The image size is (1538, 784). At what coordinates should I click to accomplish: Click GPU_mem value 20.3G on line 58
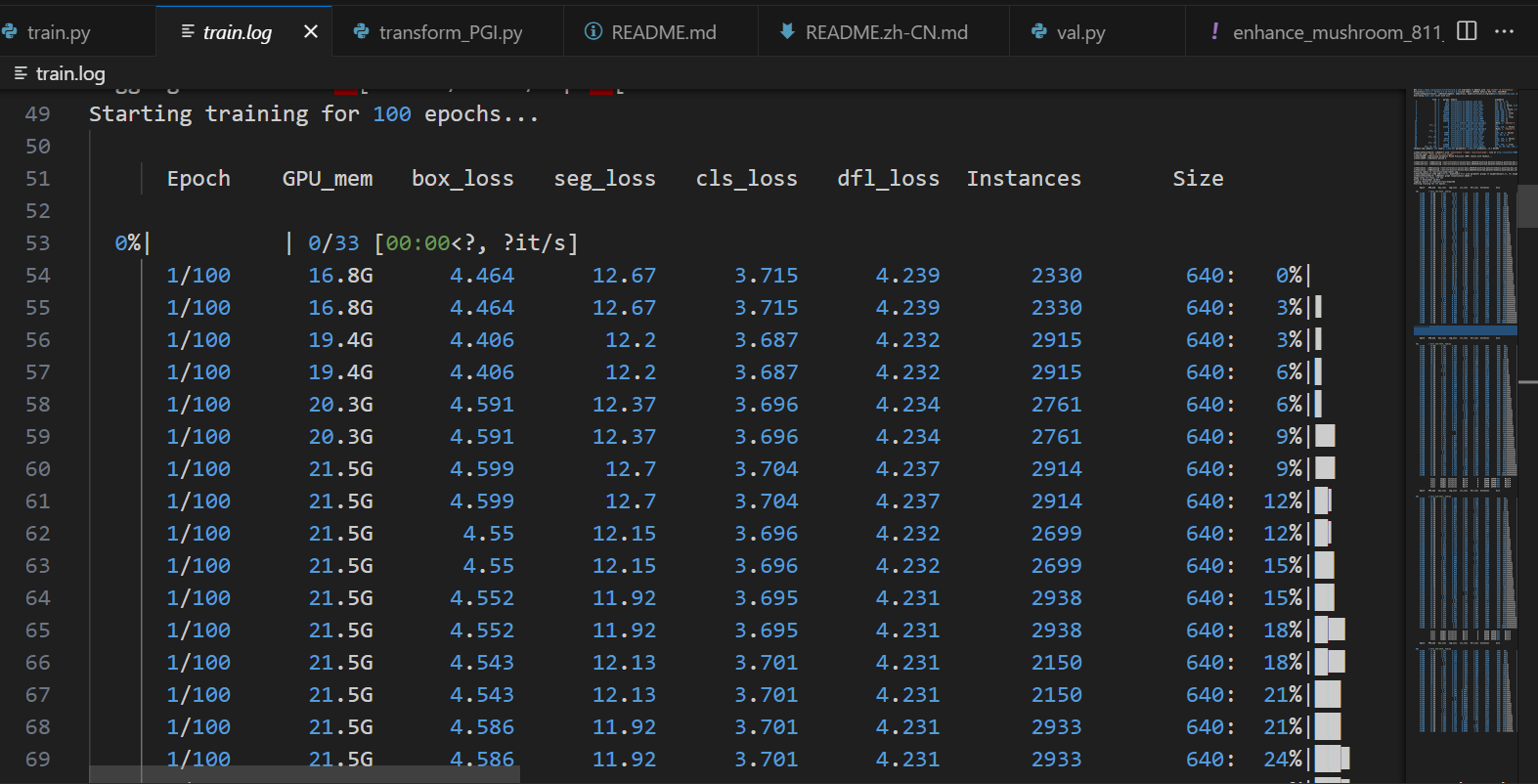[x=340, y=405]
